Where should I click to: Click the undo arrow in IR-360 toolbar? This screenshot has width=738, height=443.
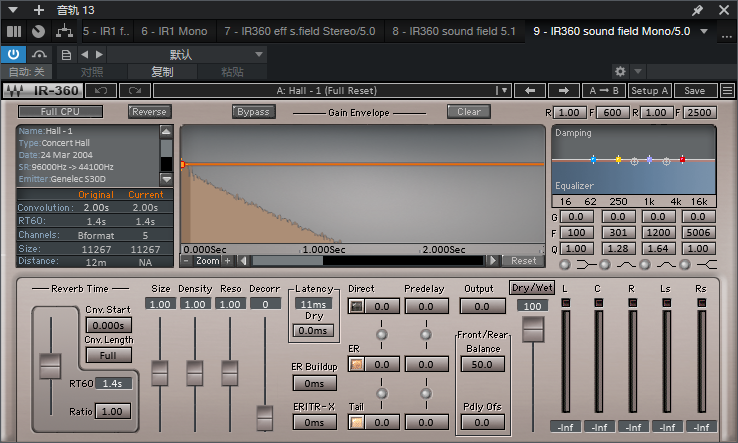tap(102, 90)
